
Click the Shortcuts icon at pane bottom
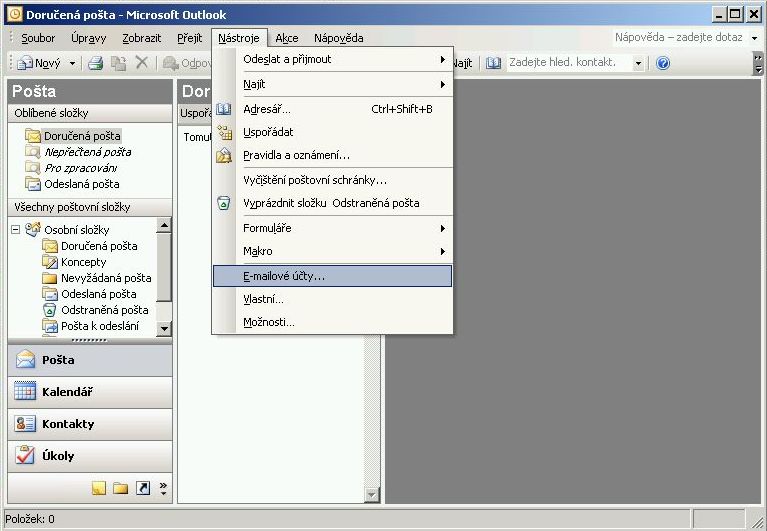pyautogui.click(x=142, y=488)
